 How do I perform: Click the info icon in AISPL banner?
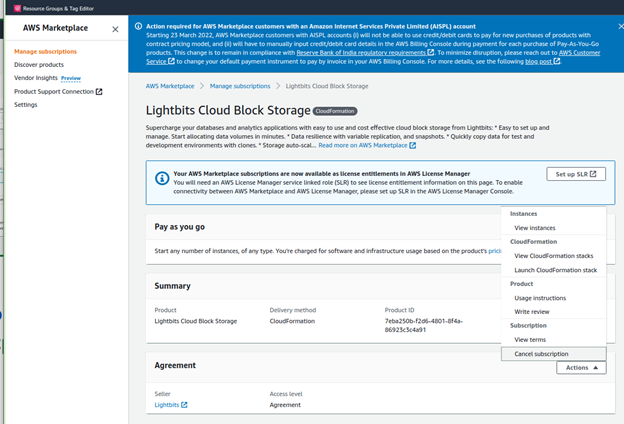[x=138, y=26]
